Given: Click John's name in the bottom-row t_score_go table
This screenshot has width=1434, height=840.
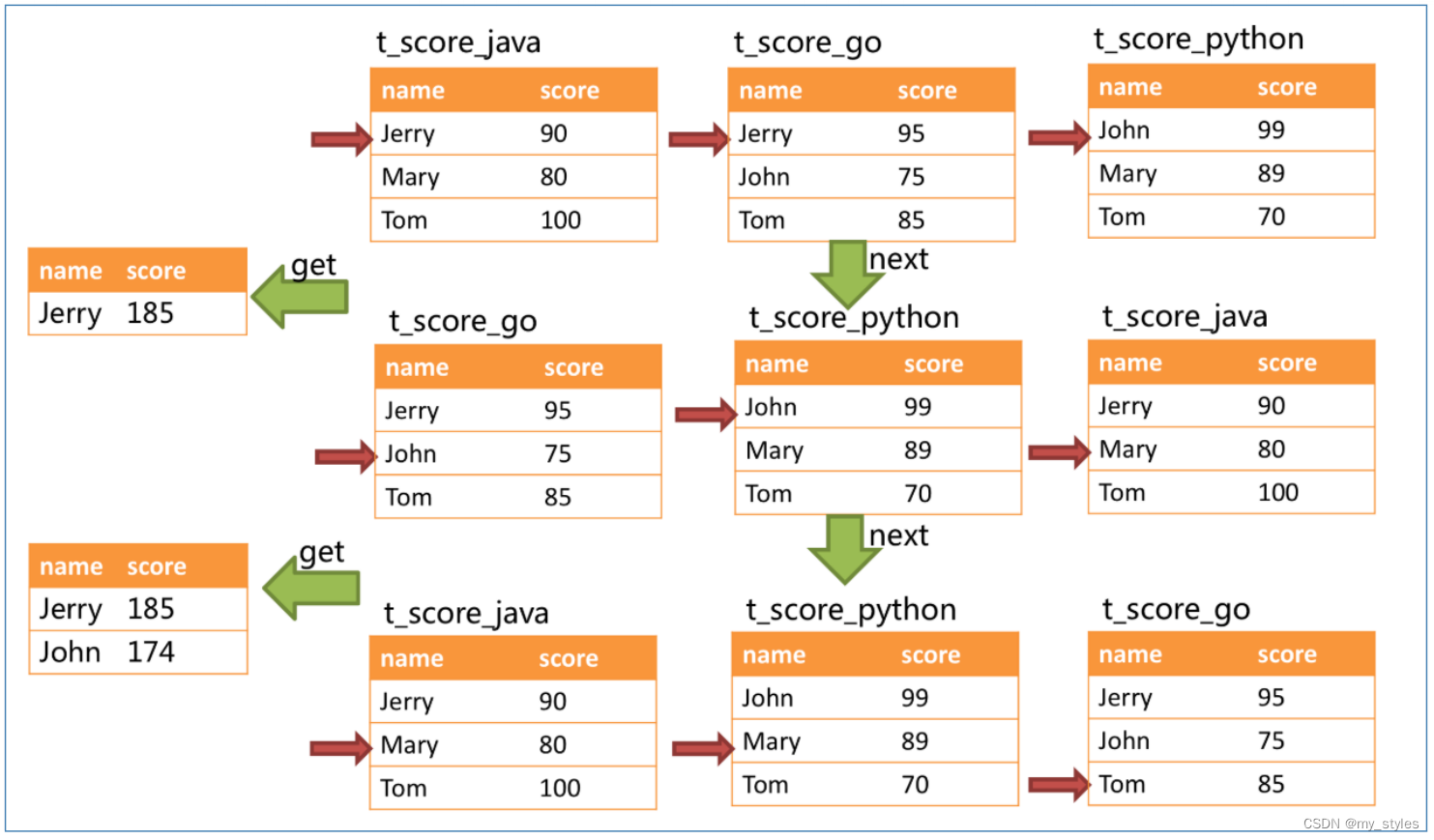Looking at the screenshot, I should [1125, 741].
